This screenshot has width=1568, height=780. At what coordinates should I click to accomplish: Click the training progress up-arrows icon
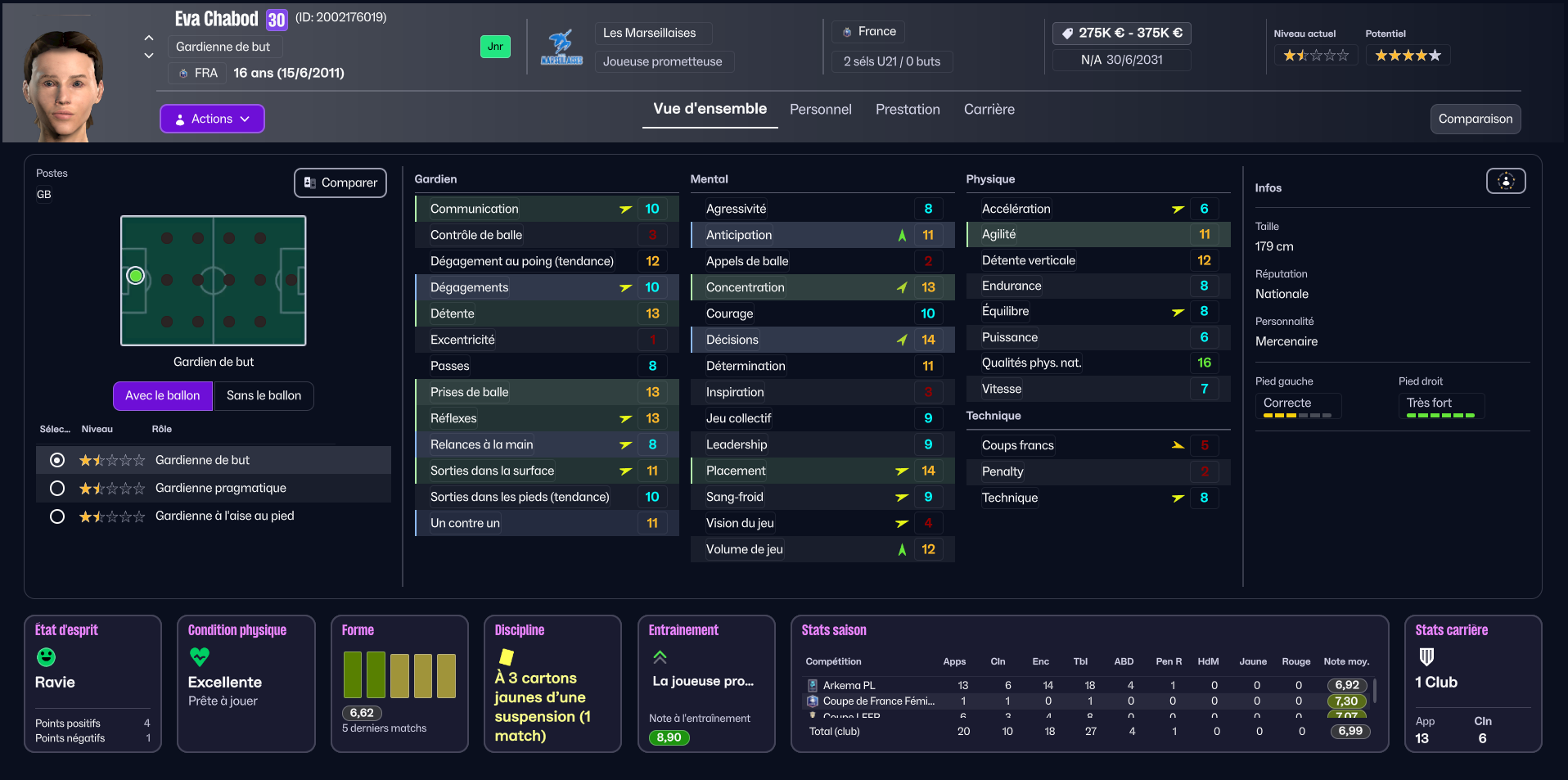[660, 656]
